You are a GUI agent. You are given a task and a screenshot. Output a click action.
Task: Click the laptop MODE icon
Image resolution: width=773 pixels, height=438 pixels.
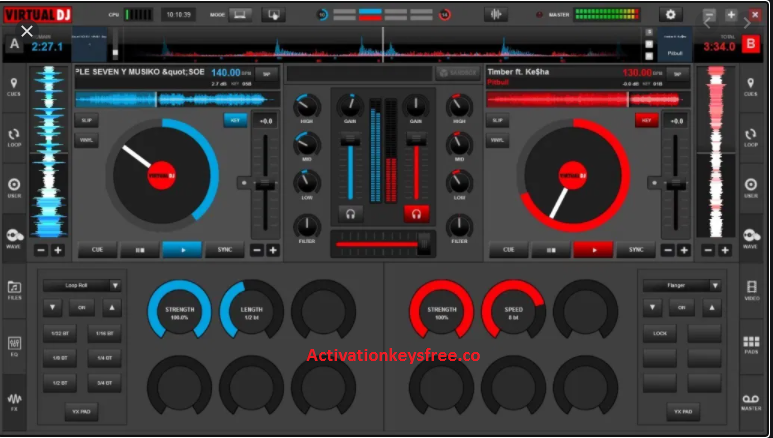pyautogui.click(x=240, y=15)
